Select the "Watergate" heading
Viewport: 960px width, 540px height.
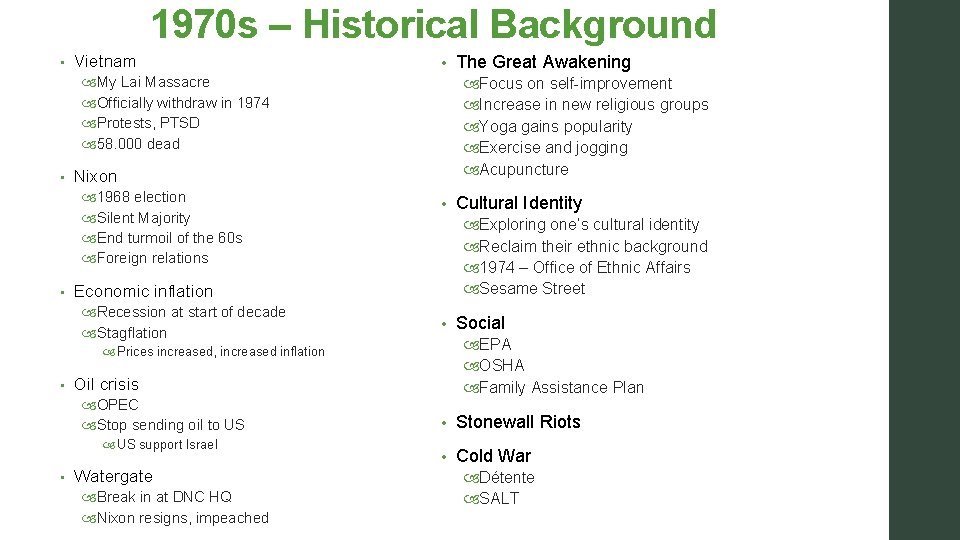tap(113, 476)
